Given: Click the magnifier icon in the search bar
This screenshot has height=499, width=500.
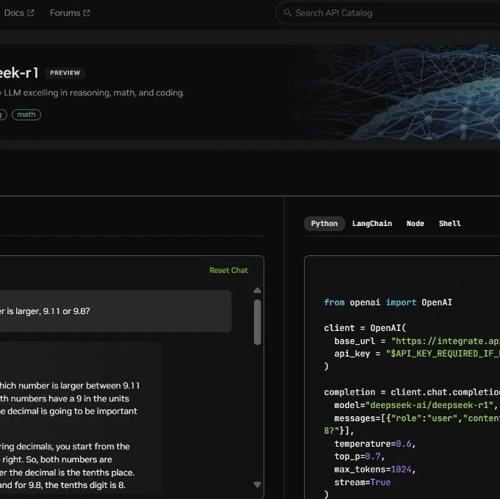Looking at the screenshot, I should (287, 13).
